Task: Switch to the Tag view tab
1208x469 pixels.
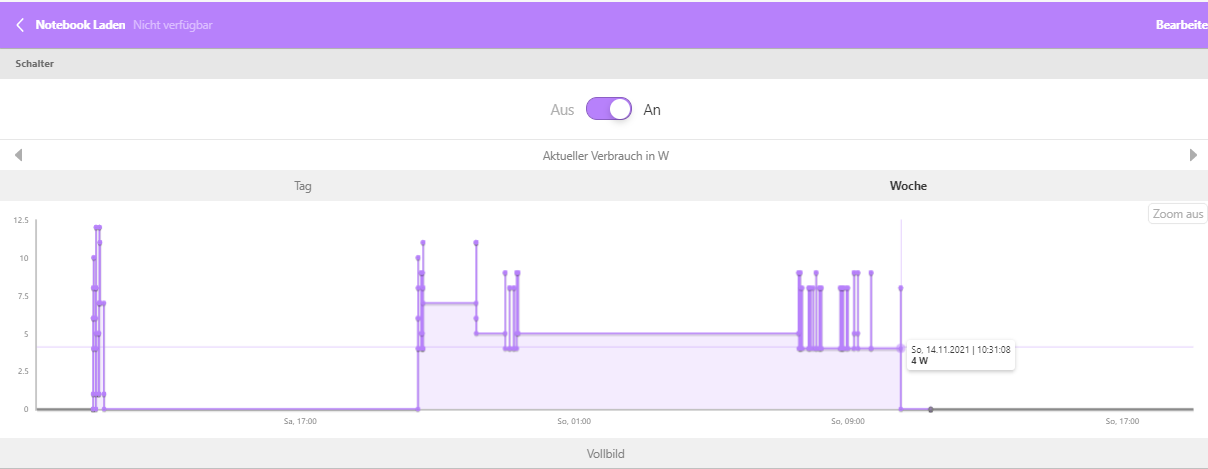Action: pos(303,186)
